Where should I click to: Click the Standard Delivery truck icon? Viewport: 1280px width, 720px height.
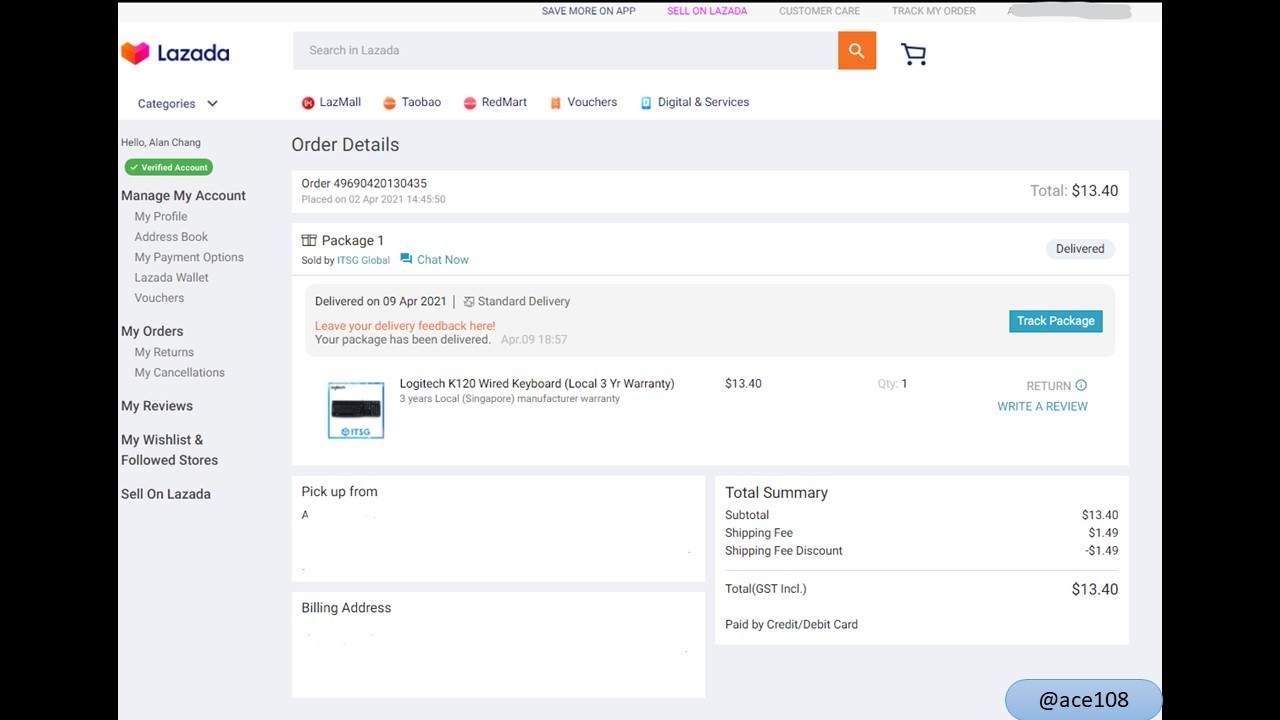point(469,301)
